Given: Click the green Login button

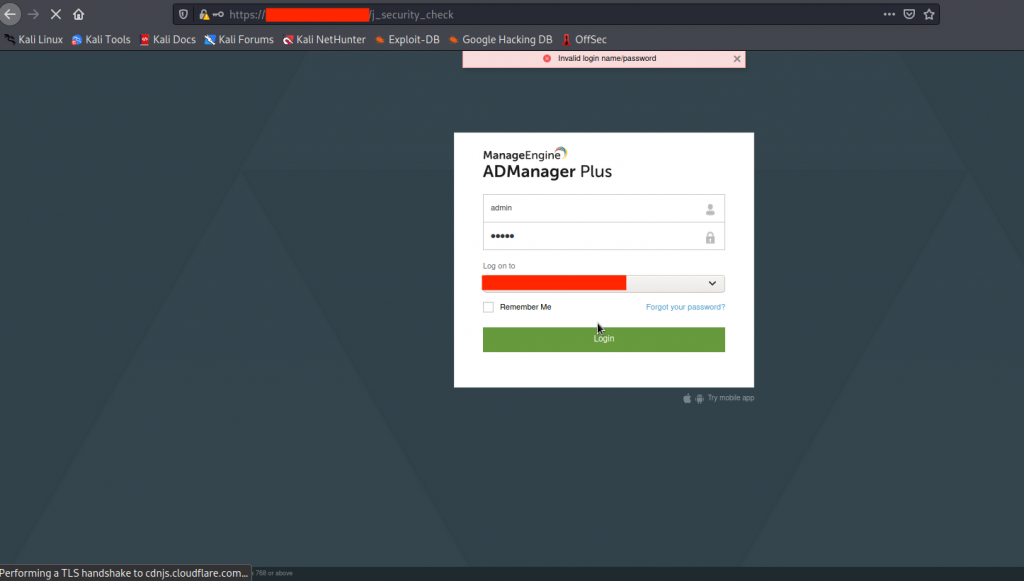Looking at the screenshot, I should (x=603, y=339).
